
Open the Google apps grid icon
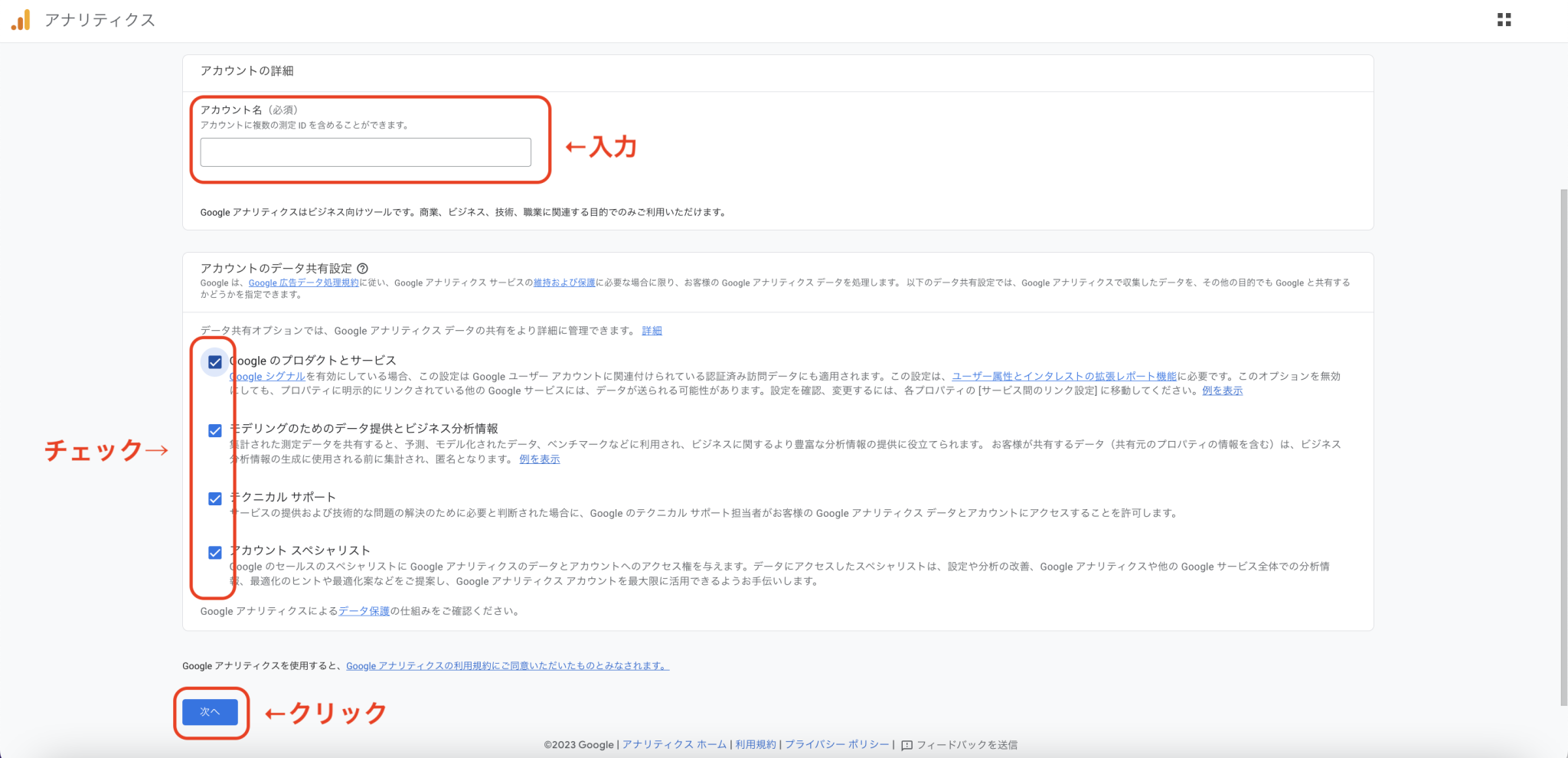pyautogui.click(x=1505, y=19)
